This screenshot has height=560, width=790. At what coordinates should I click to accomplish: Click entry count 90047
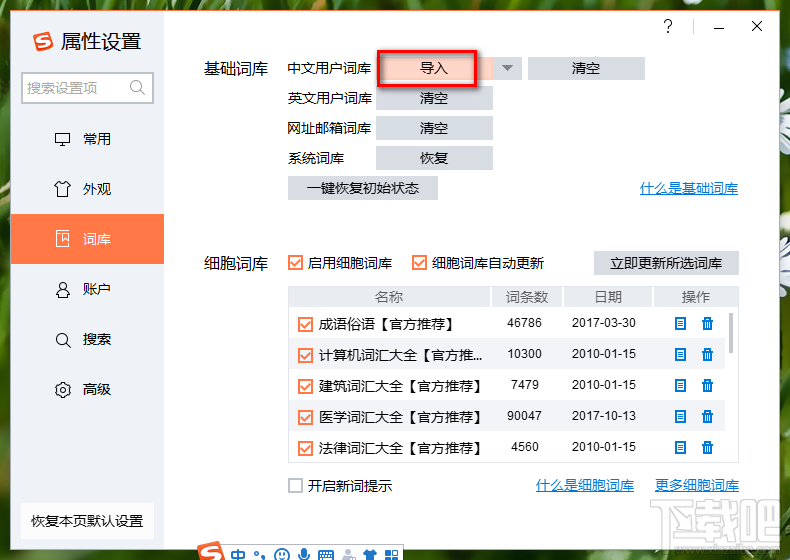524,416
